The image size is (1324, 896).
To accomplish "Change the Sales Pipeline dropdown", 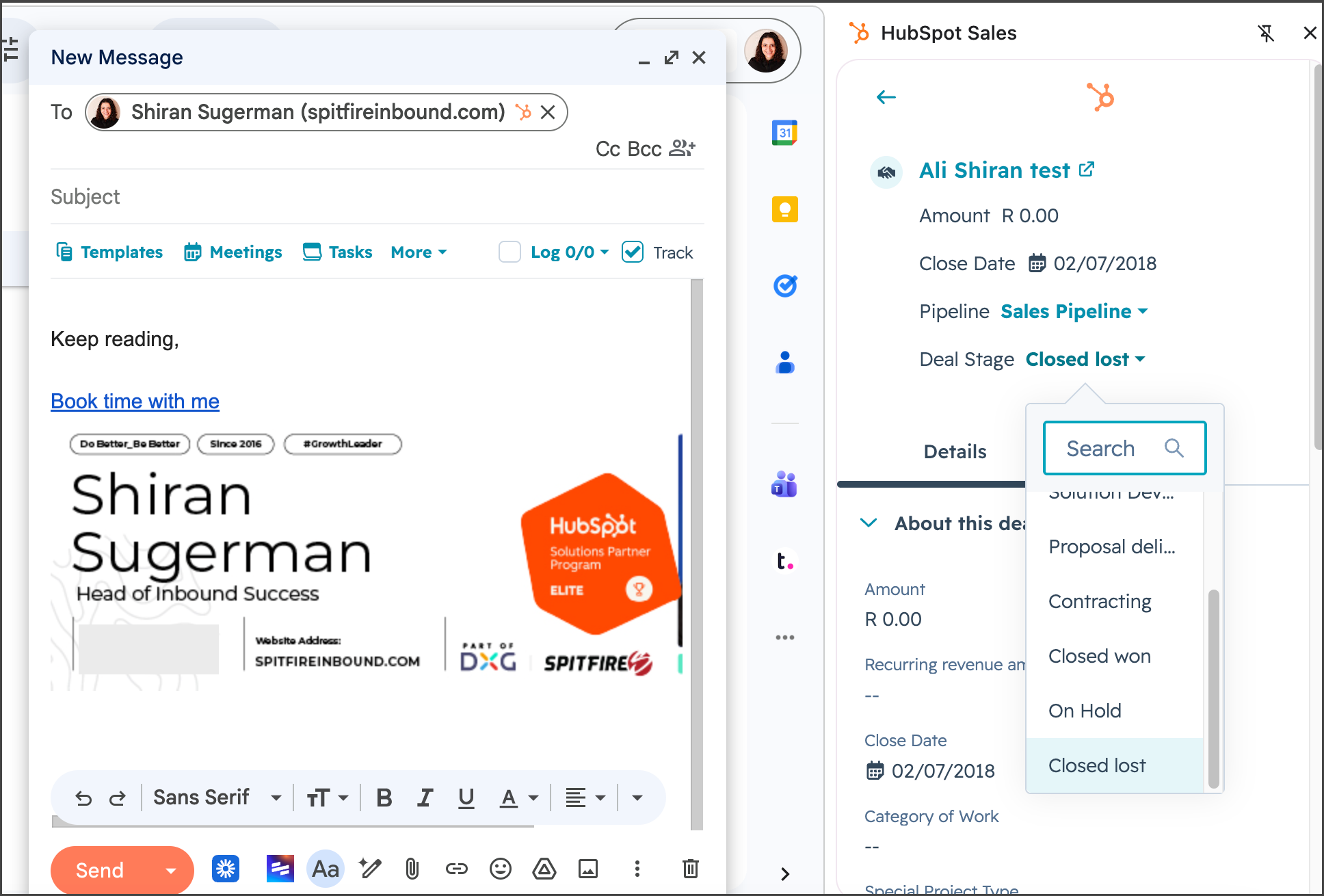I will 1074,311.
